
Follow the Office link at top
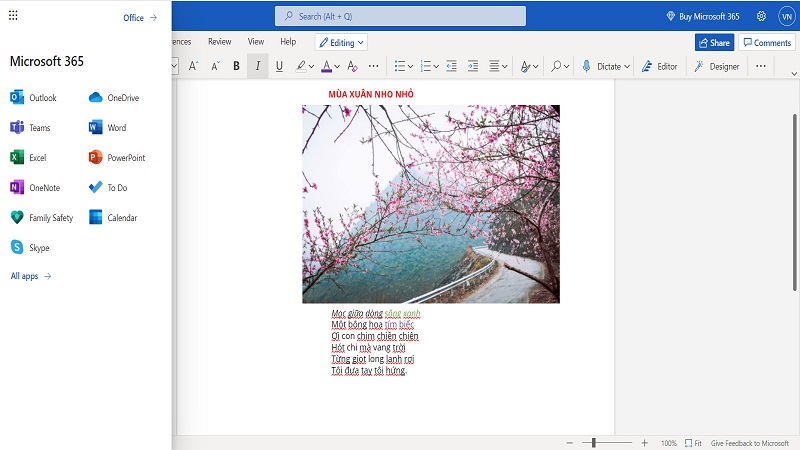pos(140,18)
